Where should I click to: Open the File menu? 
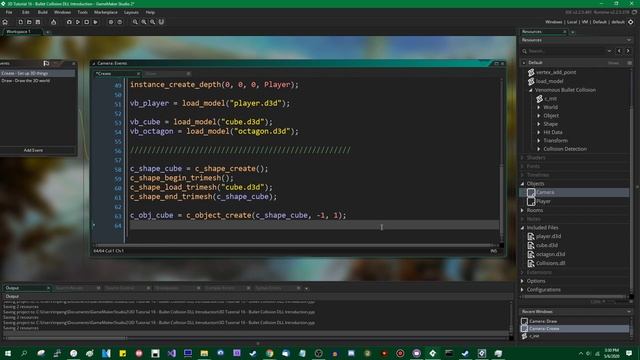9,12
